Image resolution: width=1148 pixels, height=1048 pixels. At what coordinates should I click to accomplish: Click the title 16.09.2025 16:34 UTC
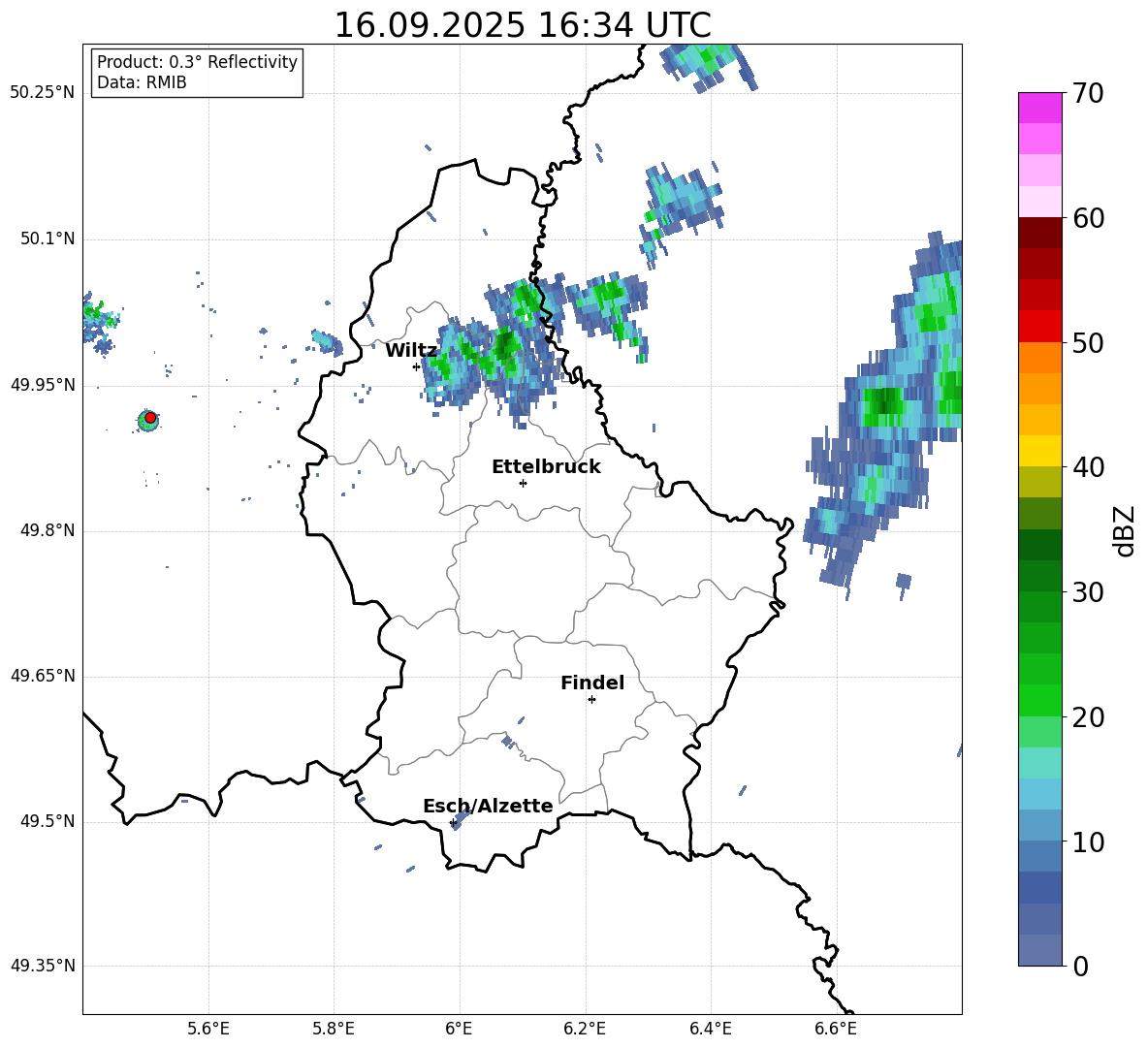click(x=523, y=25)
